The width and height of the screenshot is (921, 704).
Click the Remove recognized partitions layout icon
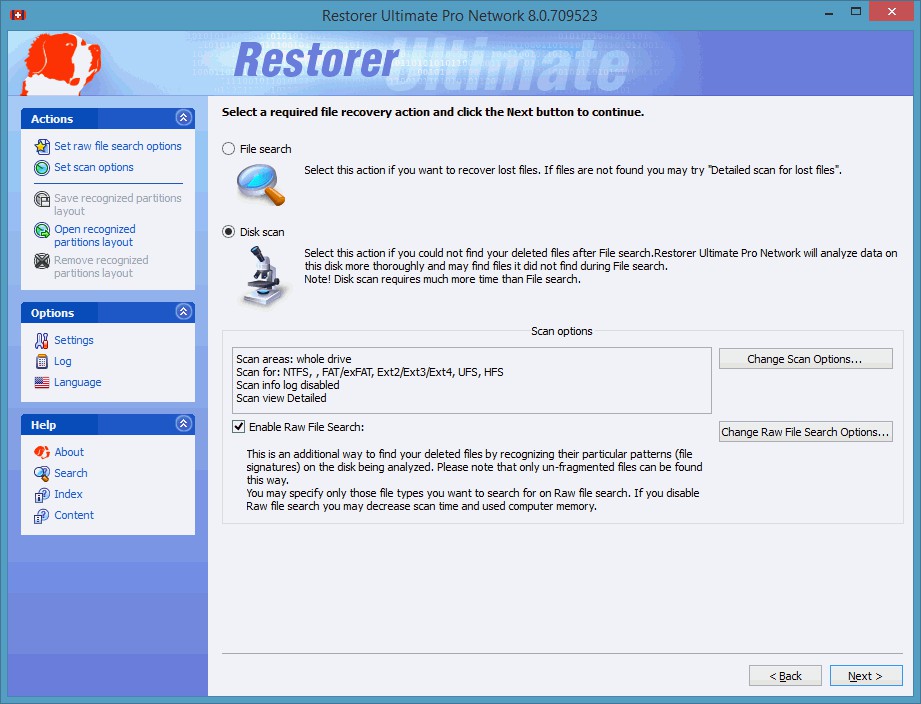(x=42, y=261)
